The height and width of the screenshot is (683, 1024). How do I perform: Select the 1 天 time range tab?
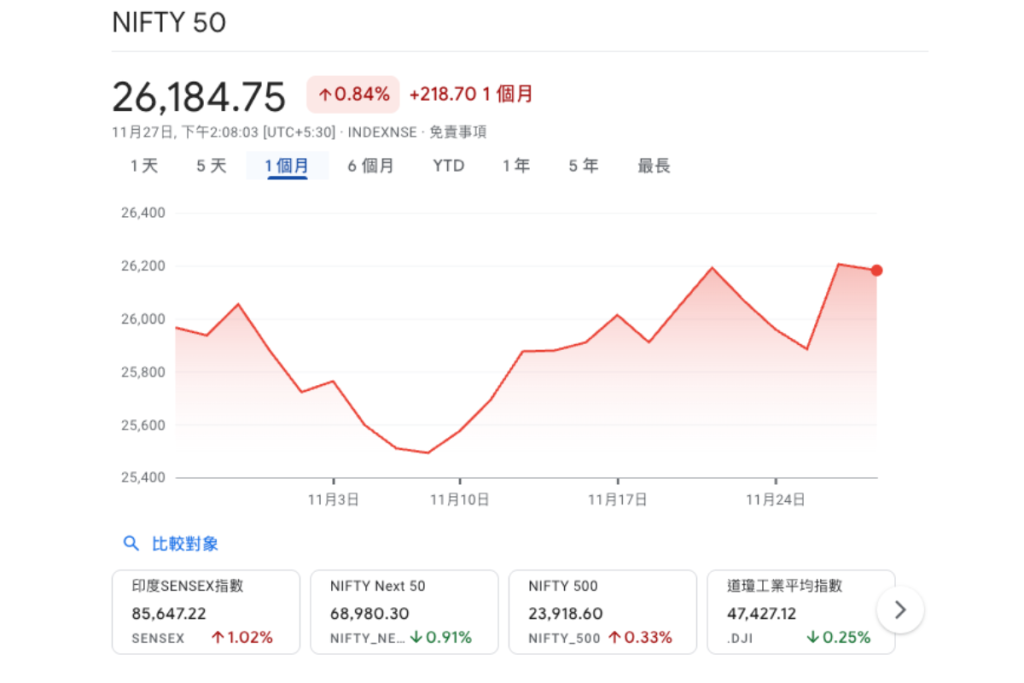[x=144, y=166]
